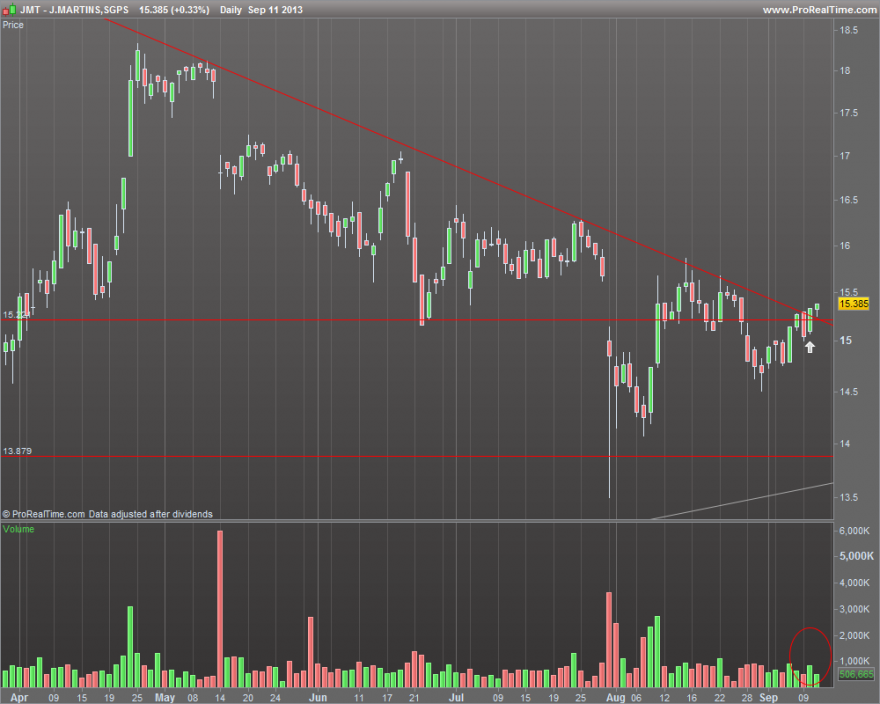This screenshot has width=880, height=704.
Task: Click the 6,000K tick on the volume scale
Action: point(854,531)
